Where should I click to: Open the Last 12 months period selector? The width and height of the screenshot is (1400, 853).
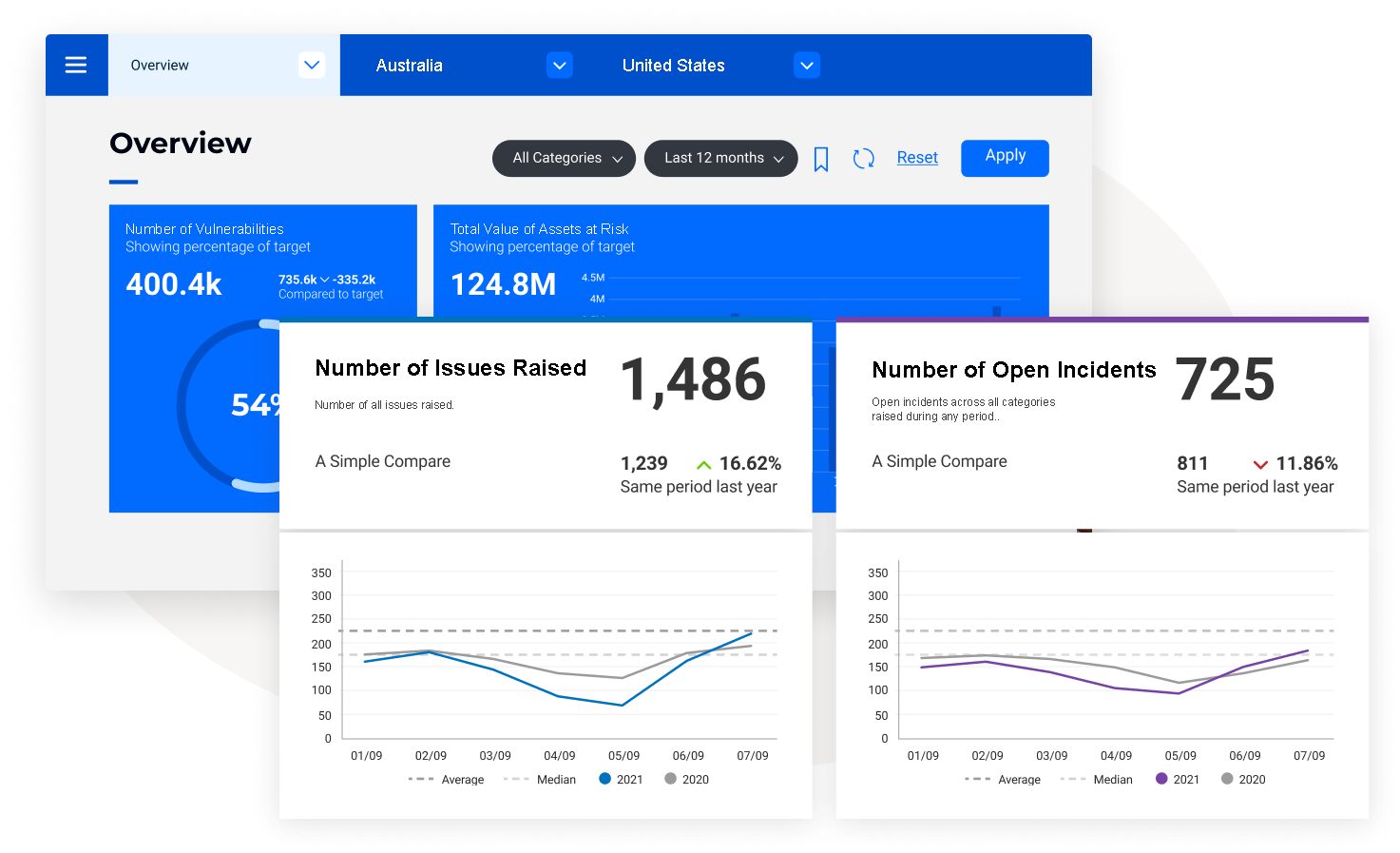[720, 158]
